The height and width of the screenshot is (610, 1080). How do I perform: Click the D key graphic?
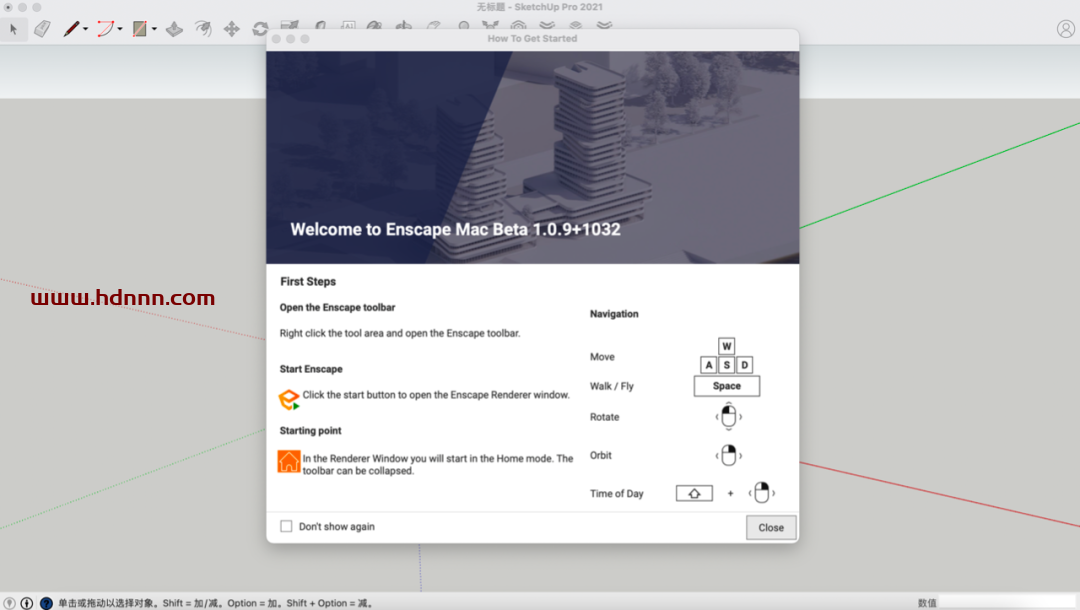point(745,365)
